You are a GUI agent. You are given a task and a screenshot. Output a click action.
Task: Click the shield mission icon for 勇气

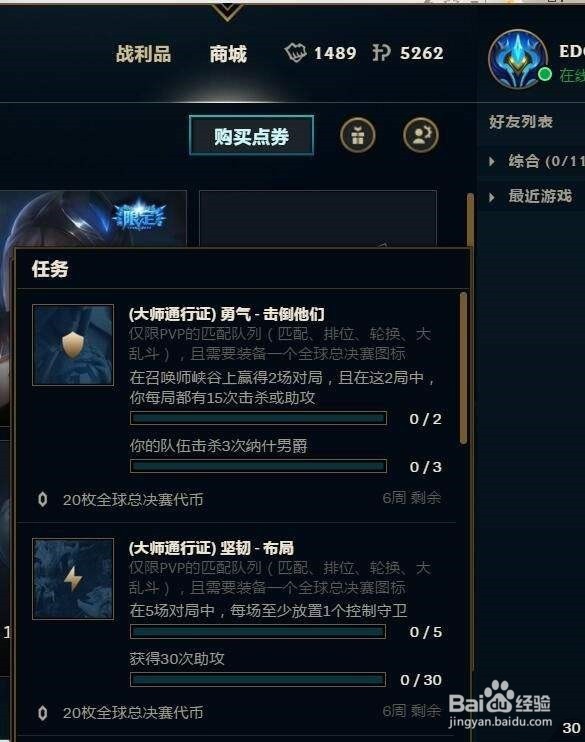tap(73, 345)
